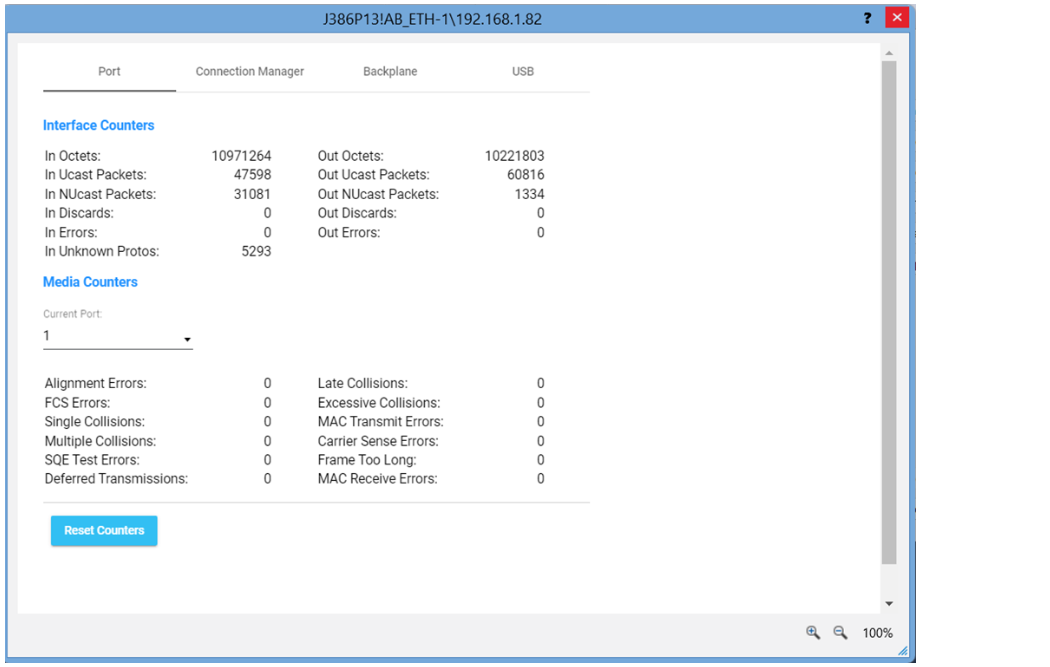Open the Current Port dropdown
The height and width of the screenshot is (667, 1050).
click(x=117, y=335)
